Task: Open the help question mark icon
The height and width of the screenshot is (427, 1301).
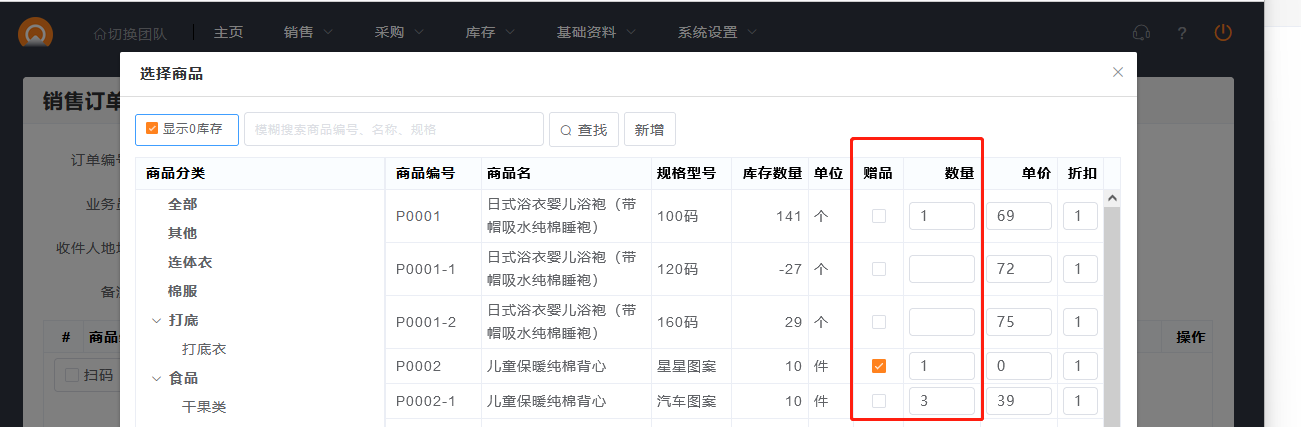Action: pyautogui.click(x=1182, y=33)
